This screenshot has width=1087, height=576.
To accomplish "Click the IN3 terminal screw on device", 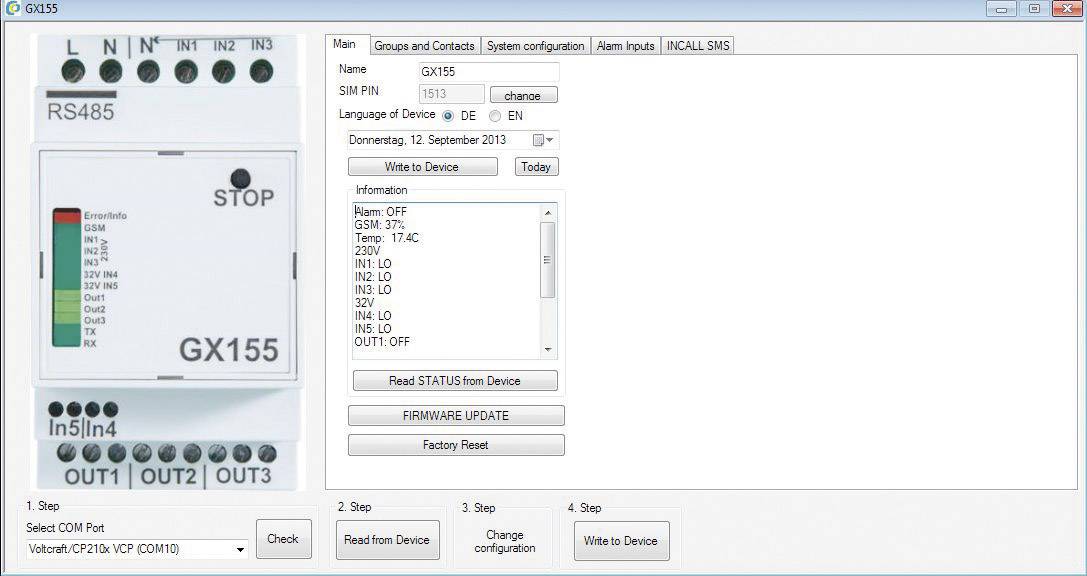I will click(261, 71).
